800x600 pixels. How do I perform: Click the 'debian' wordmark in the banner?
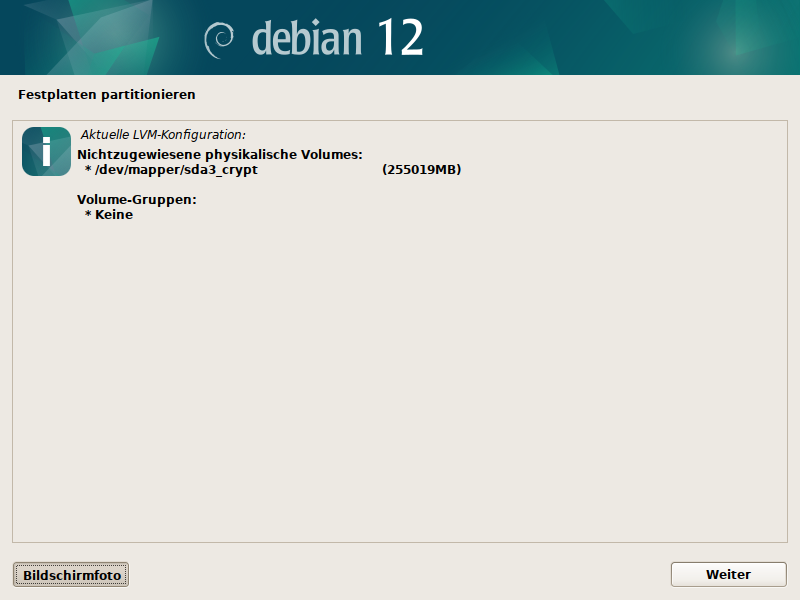[x=307, y=38]
